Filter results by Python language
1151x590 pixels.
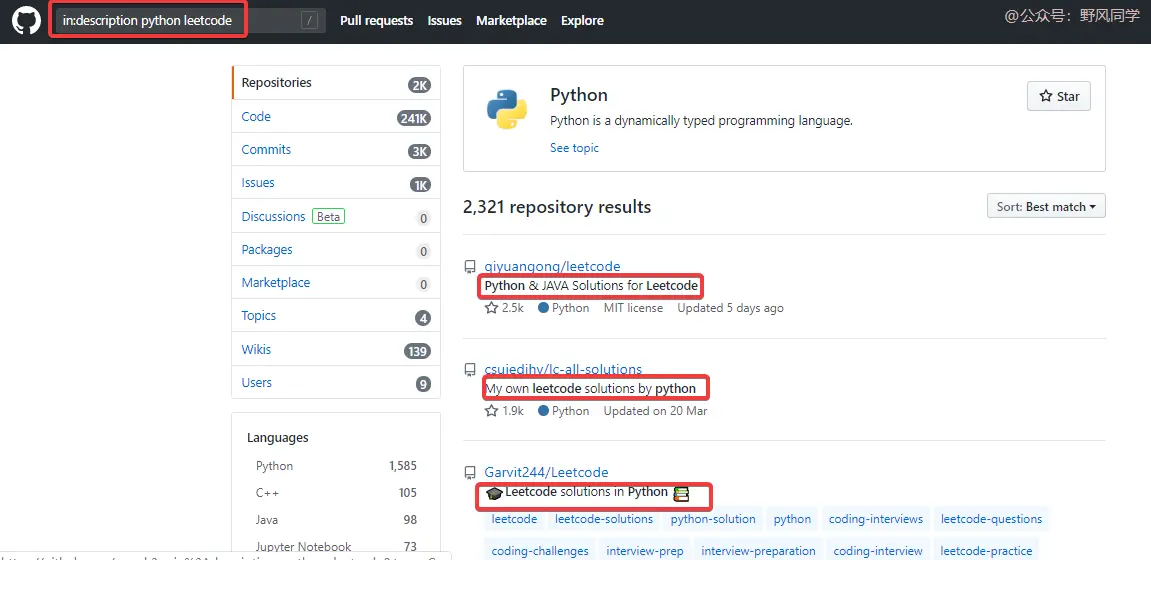point(274,466)
